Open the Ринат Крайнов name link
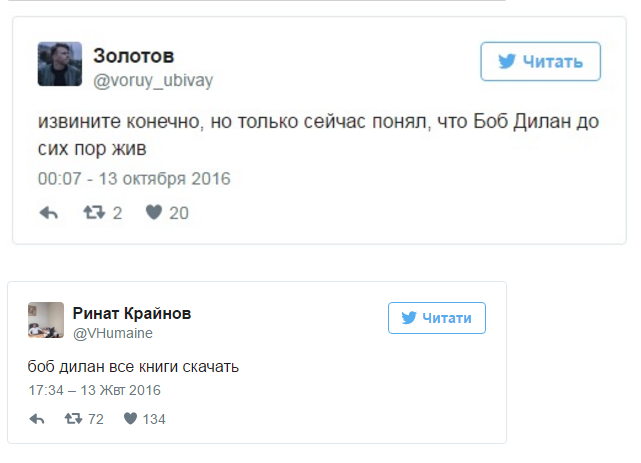 click(132, 313)
